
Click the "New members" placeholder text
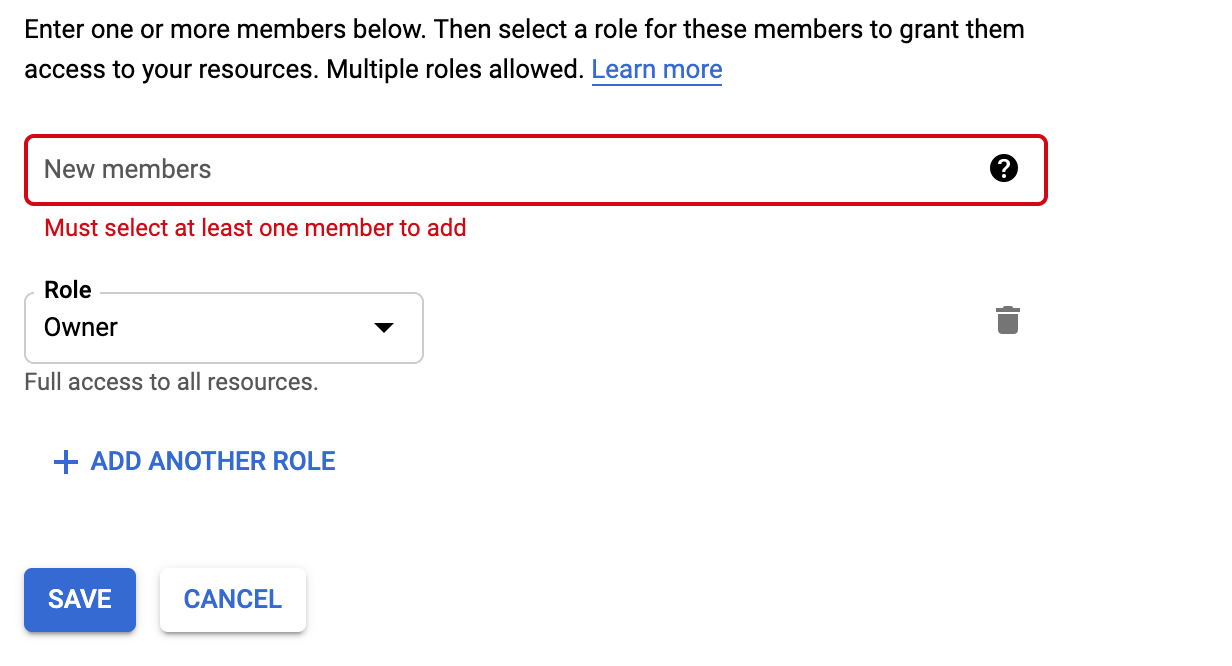pos(128,170)
